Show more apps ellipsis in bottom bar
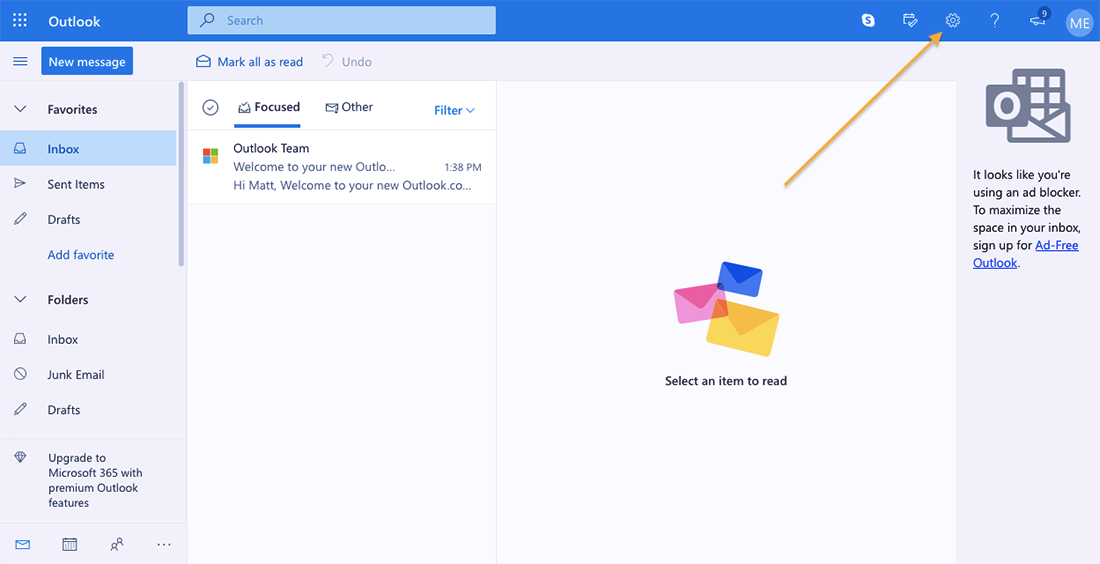Image resolution: width=1100 pixels, height=564 pixels. (164, 544)
